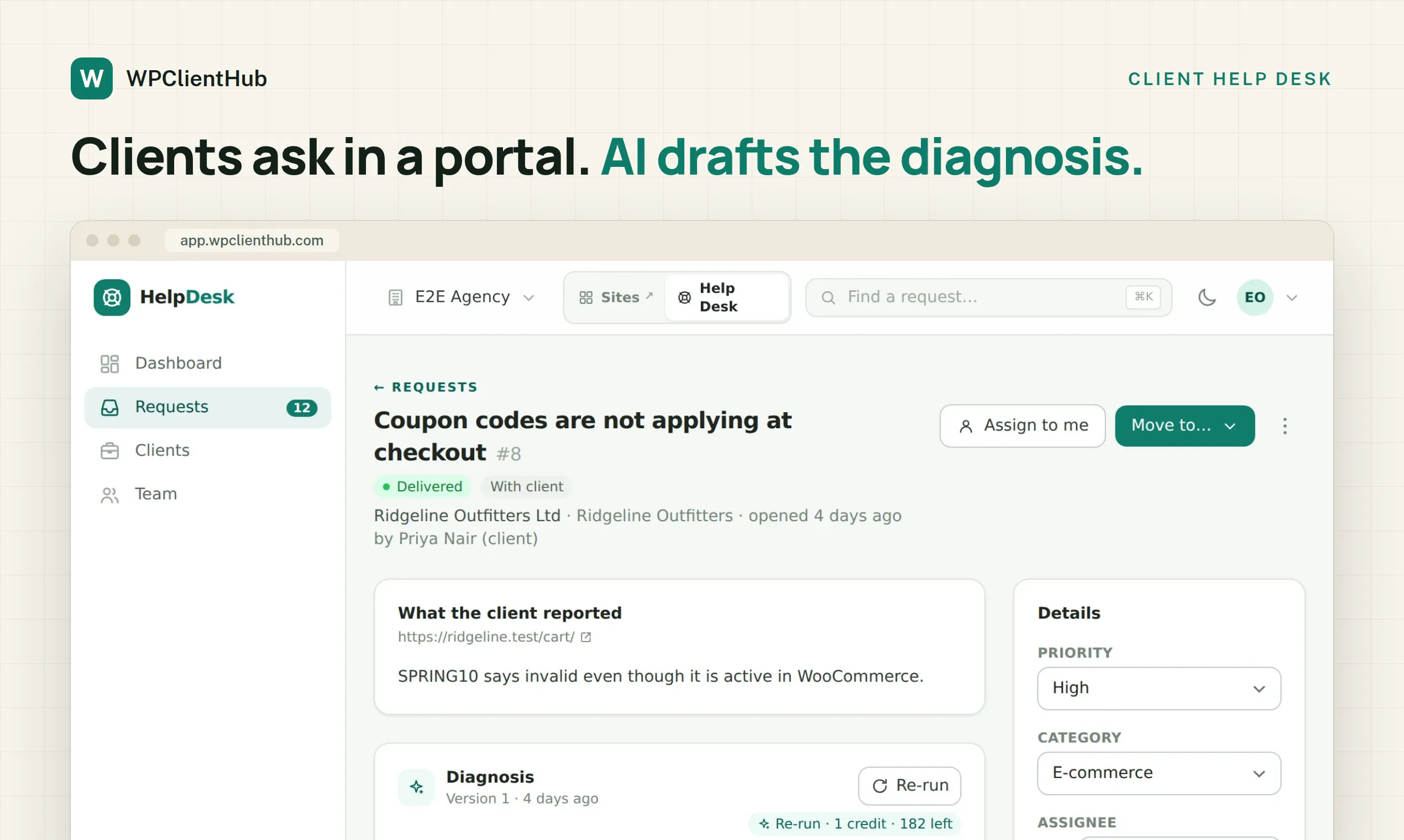Click the Requests count badge 12
Screen dimensions: 1404x840
coord(302,407)
